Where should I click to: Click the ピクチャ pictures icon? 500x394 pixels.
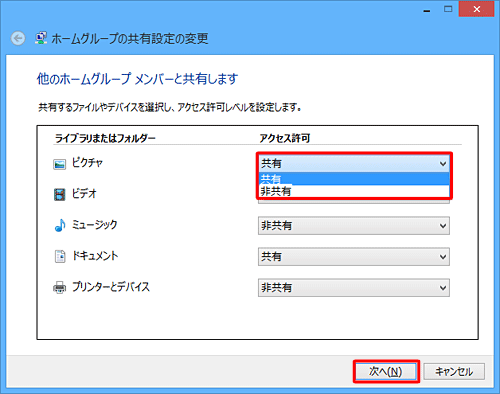(x=60, y=164)
